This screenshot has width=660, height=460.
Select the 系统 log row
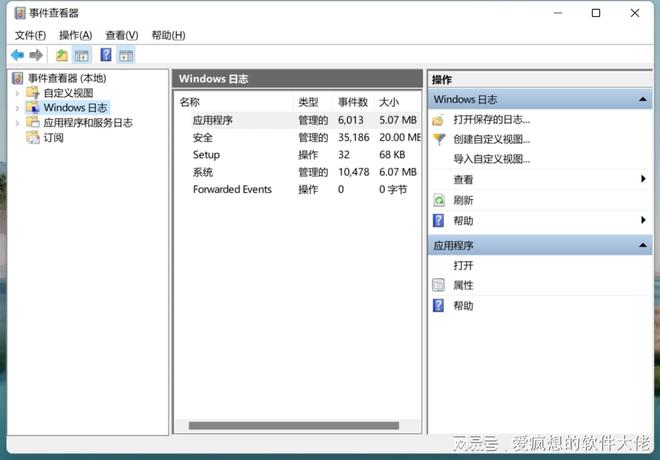pos(298,172)
